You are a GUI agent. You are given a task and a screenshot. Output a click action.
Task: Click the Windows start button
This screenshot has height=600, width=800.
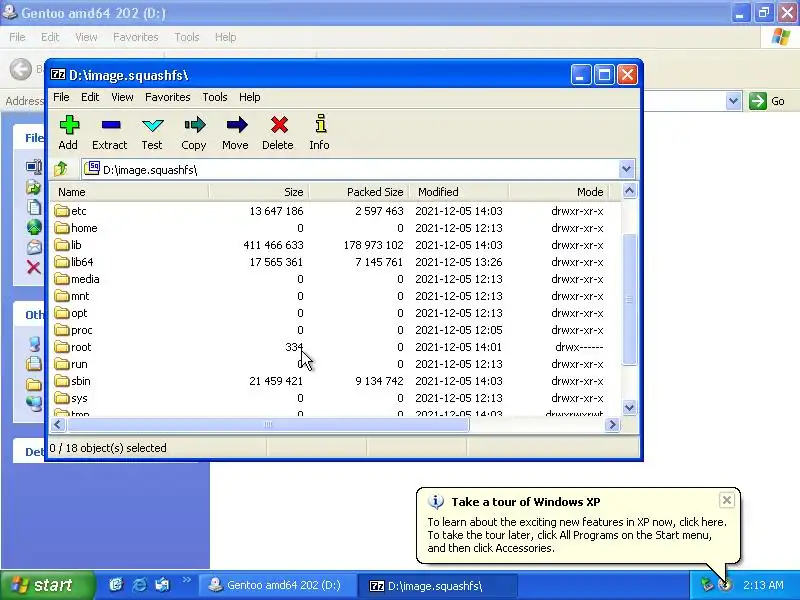pos(47,585)
